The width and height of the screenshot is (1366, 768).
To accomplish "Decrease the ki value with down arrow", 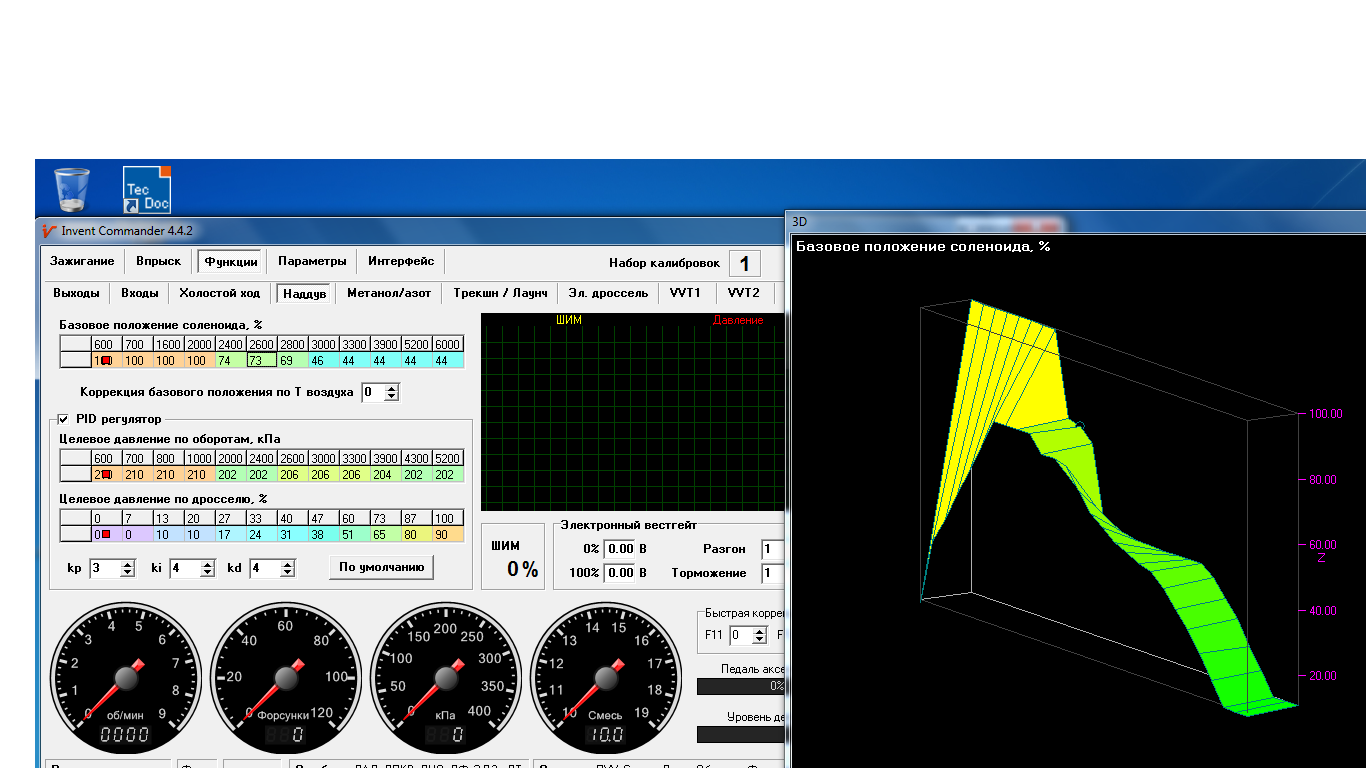I will coord(208,573).
